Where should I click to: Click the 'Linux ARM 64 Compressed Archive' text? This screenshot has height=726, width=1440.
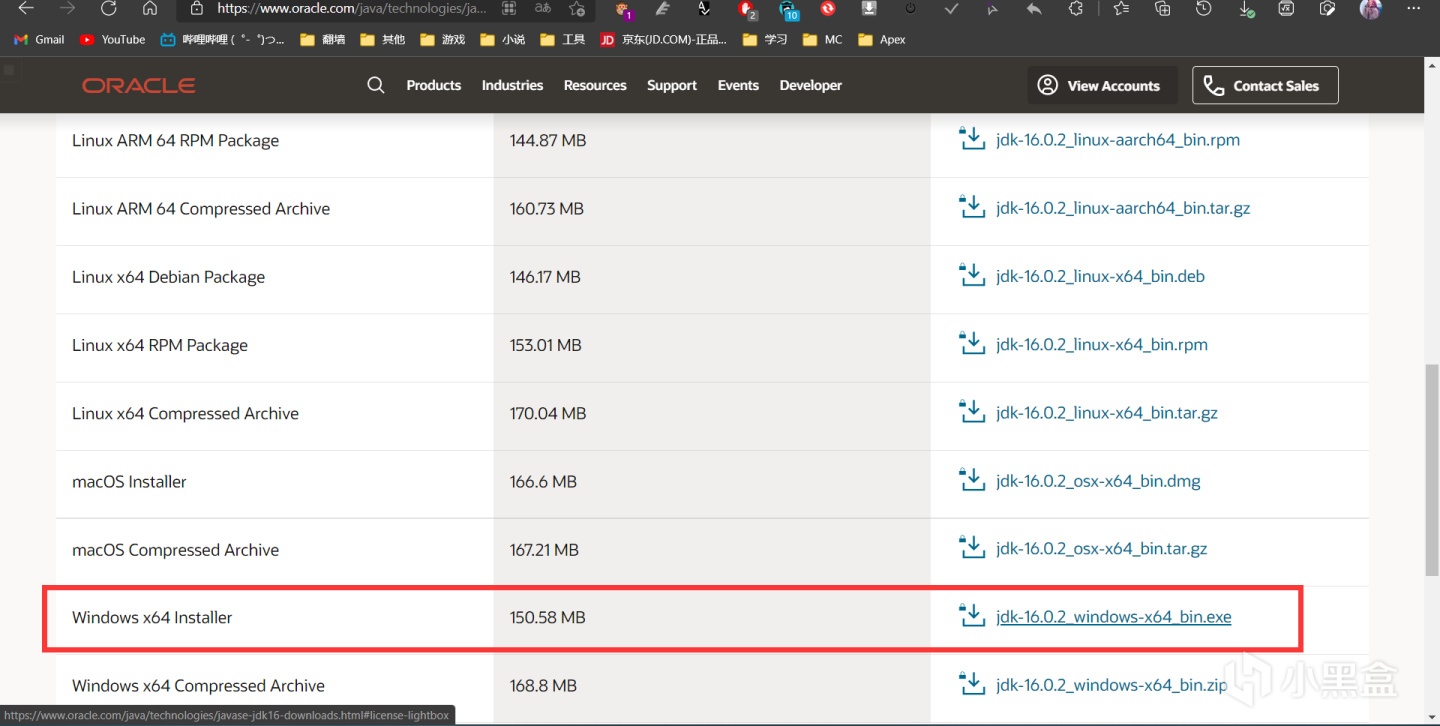201,208
